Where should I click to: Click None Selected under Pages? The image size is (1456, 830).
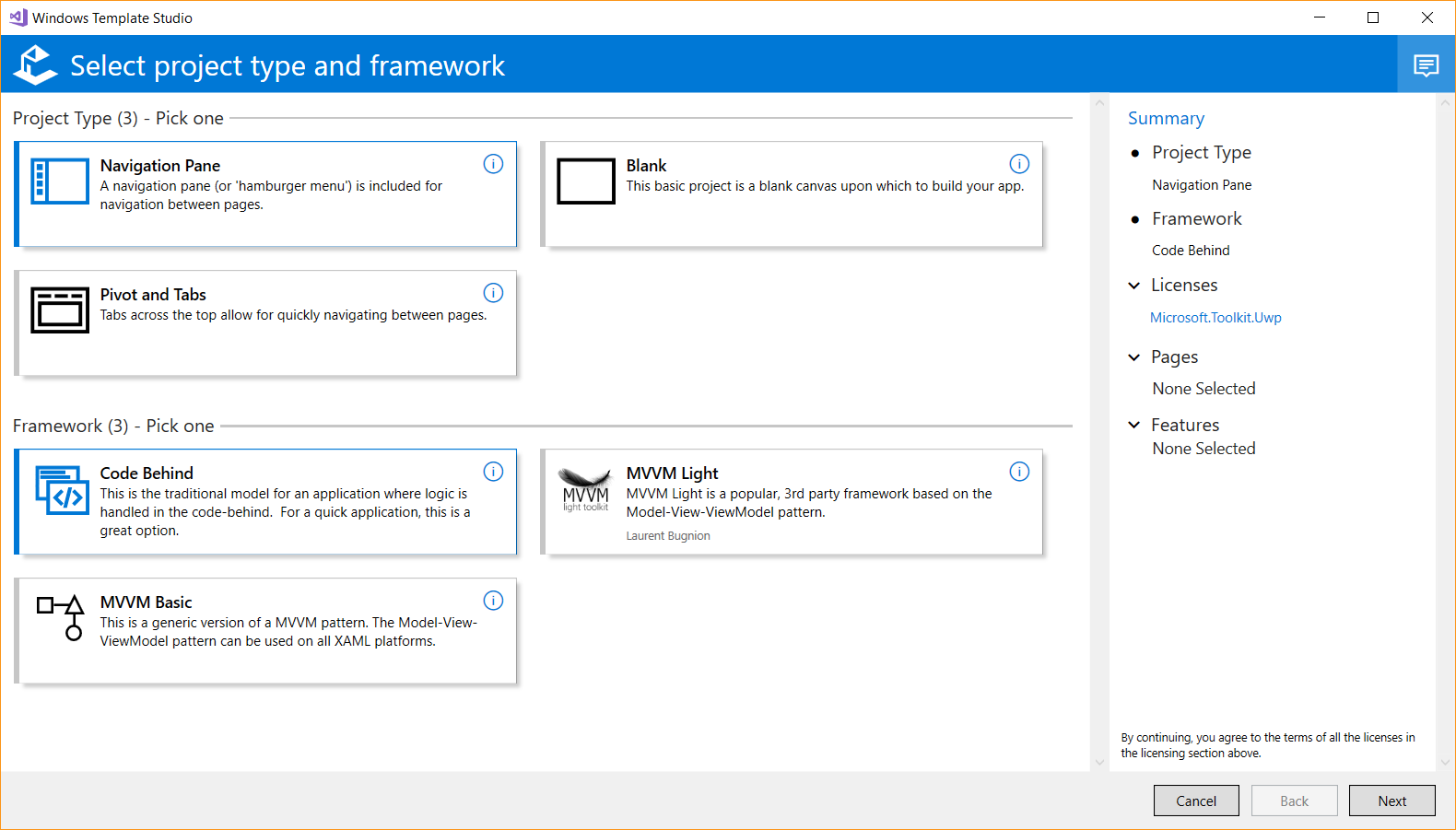[x=1204, y=389]
